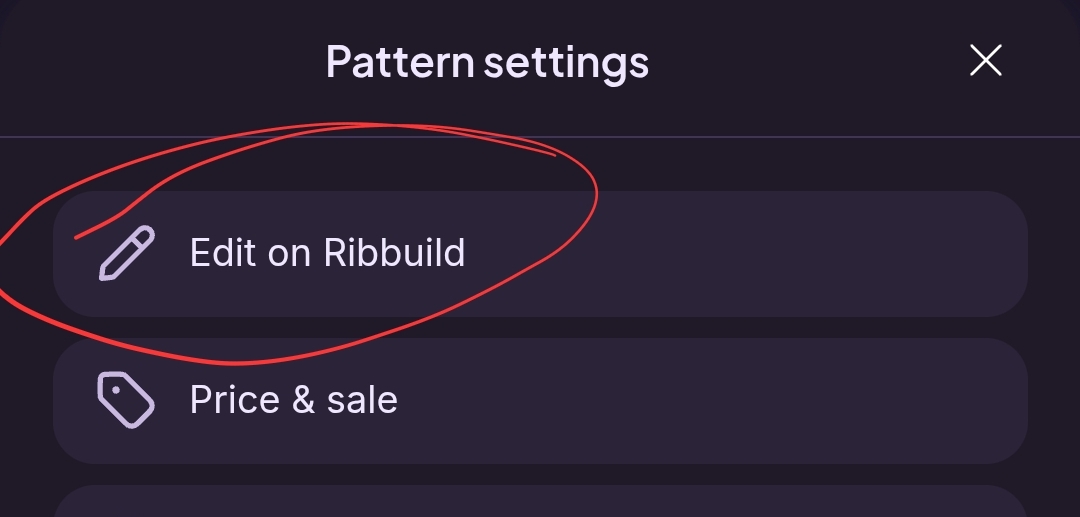Screen dimensions: 1080x517
Task: Click the word "Ribbuild" in the first option
Action: coord(395,253)
